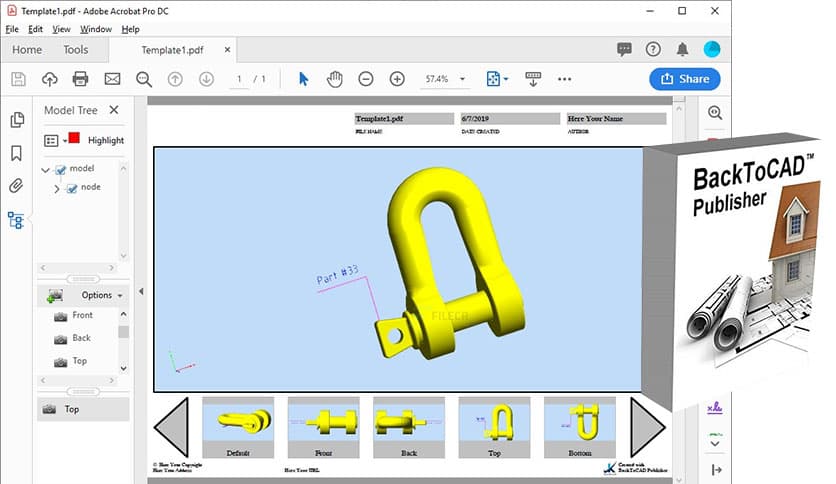Screen dimensions: 836x484
Task: Select Top view in views list
Action: point(79,361)
